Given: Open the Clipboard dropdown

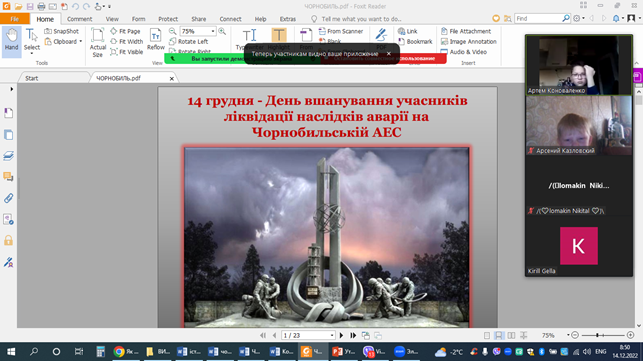Looking at the screenshot, I should 64,41.
